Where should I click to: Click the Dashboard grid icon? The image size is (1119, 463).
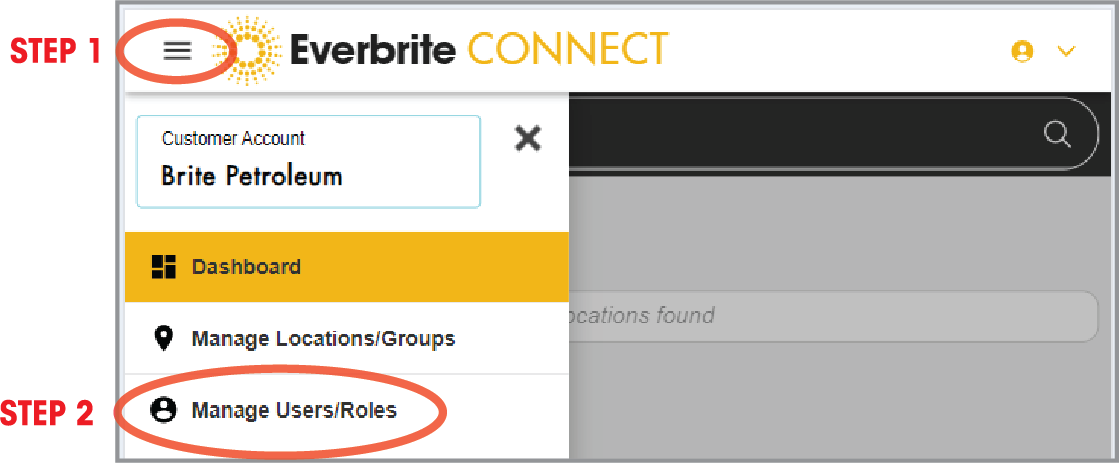163,267
